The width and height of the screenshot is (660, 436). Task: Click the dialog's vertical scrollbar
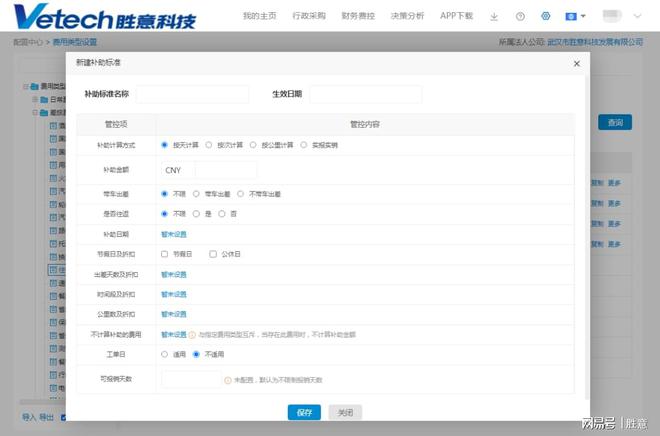587,238
